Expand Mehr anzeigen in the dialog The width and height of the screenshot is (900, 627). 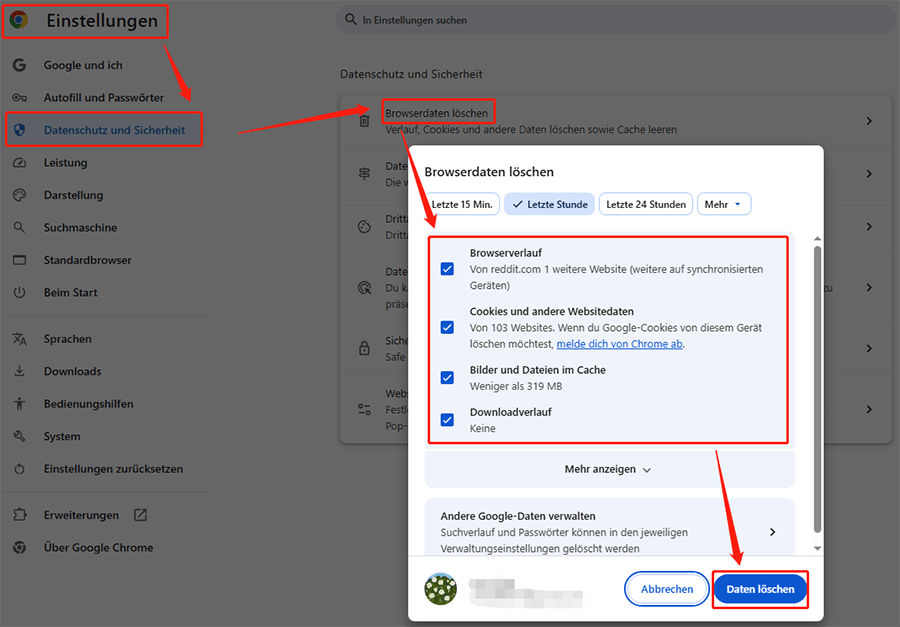[608, 468]
